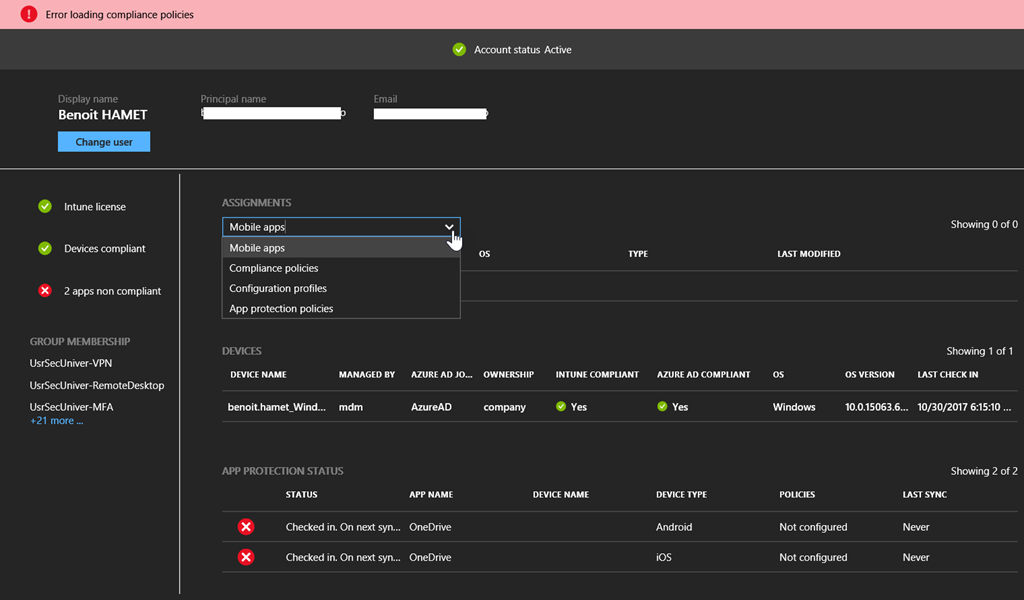Viewport: 1024px width, 600px height.
Task: Choose Compliance policies in the dropdown
Action: point(274,268)
